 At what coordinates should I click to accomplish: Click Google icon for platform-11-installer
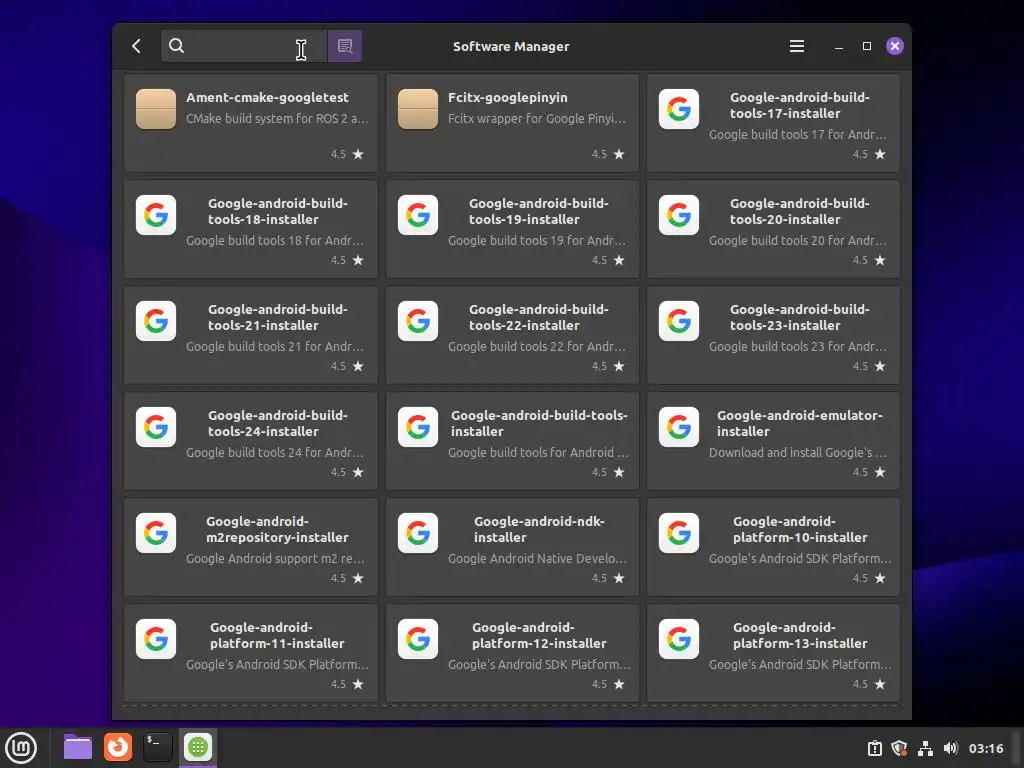(156, 639)
